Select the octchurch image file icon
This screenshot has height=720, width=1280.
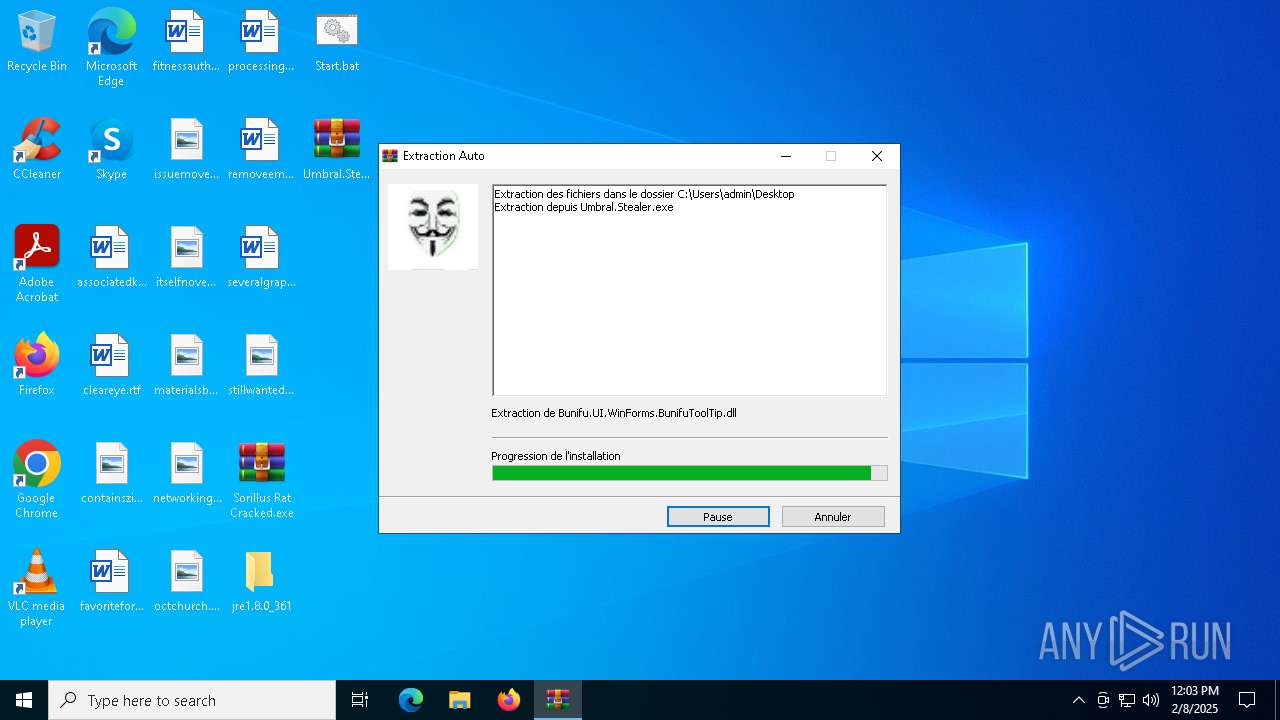186,582
